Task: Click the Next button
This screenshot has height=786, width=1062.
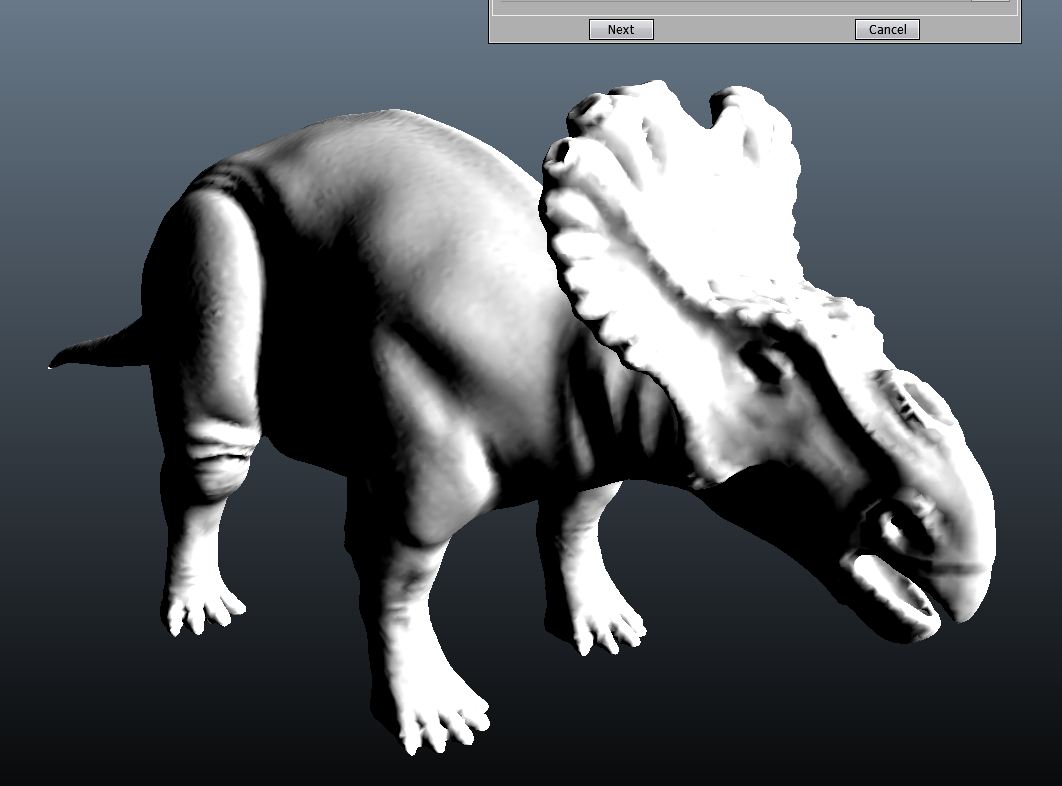Action: [x=621, y=29]
